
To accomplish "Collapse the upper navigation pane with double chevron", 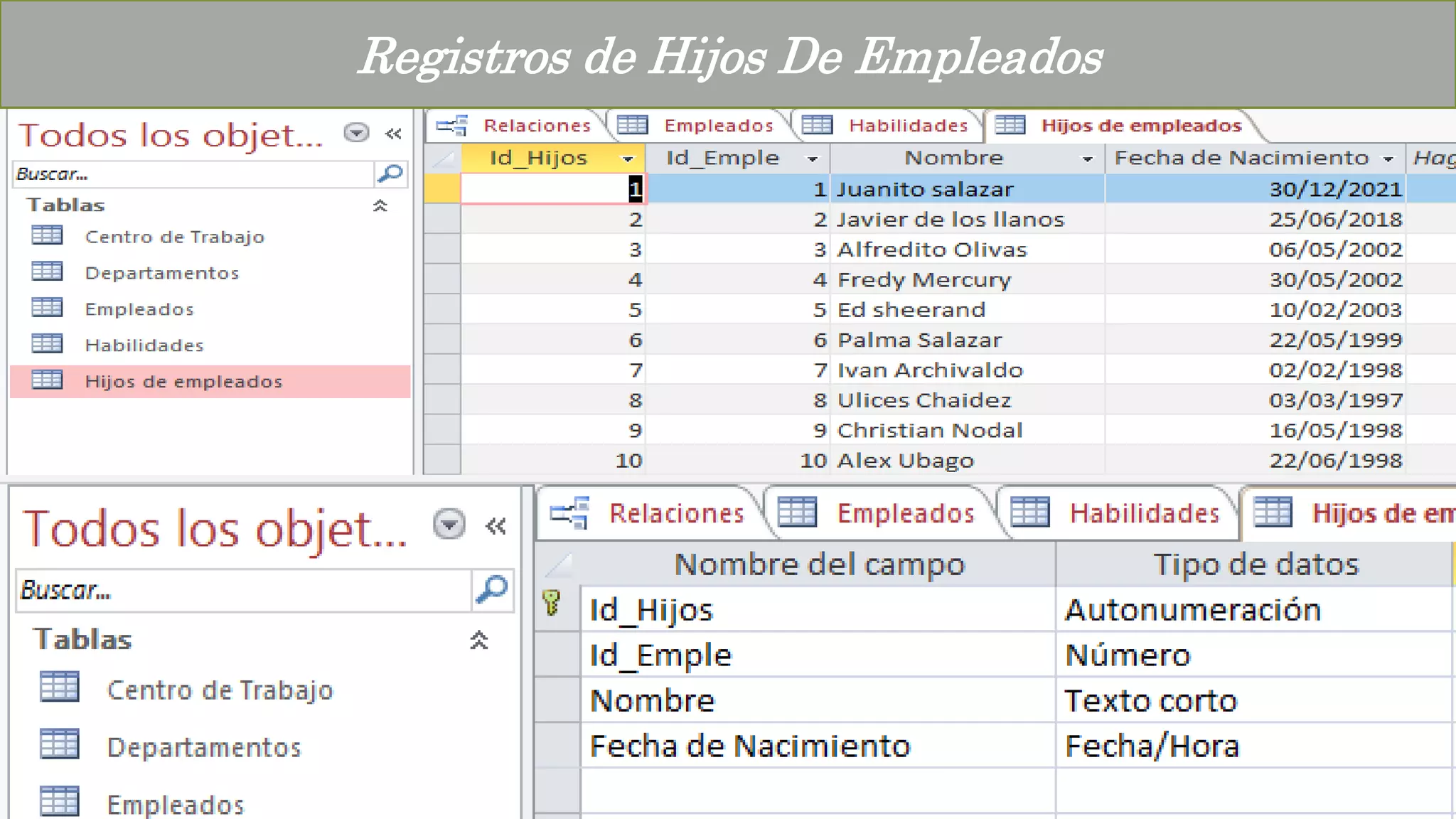I will tap(393, 134).
